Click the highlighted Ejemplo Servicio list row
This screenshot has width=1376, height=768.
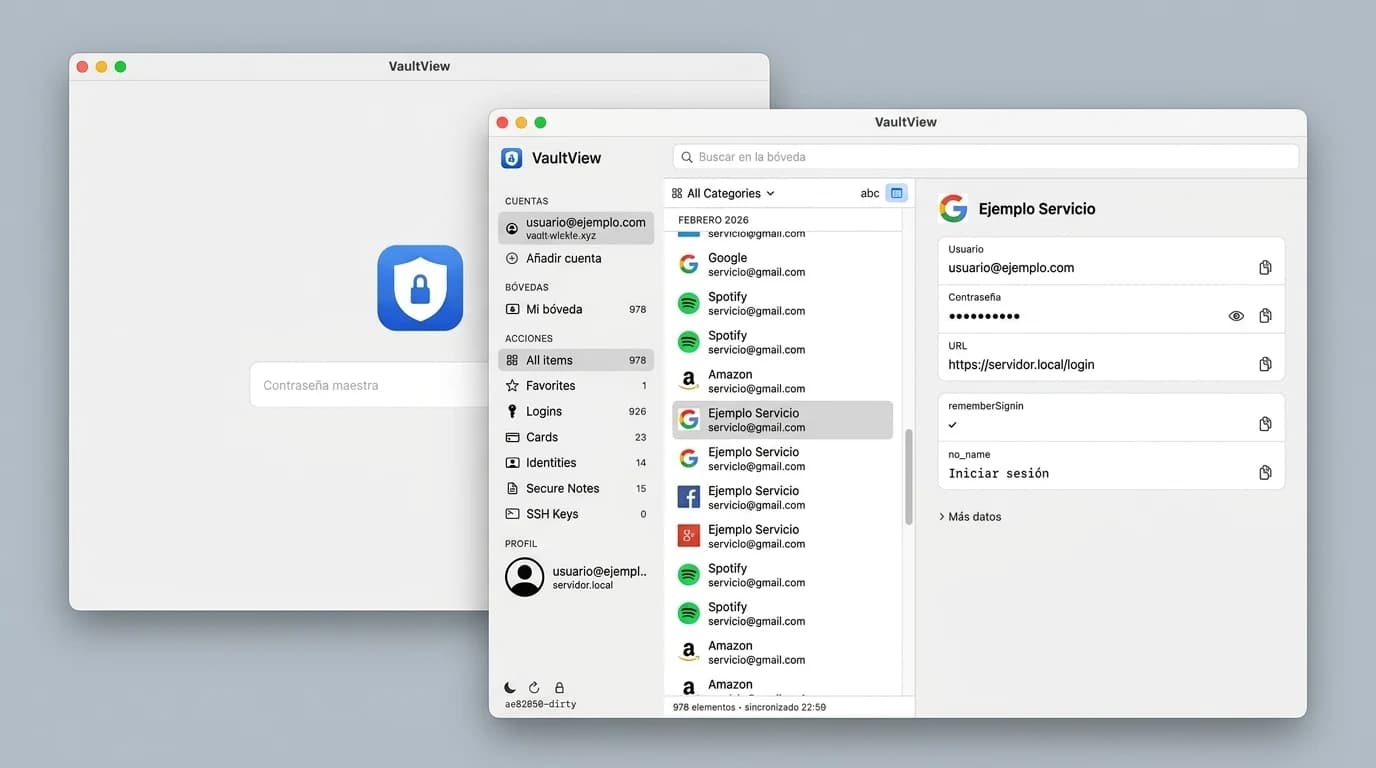(783, 420)
